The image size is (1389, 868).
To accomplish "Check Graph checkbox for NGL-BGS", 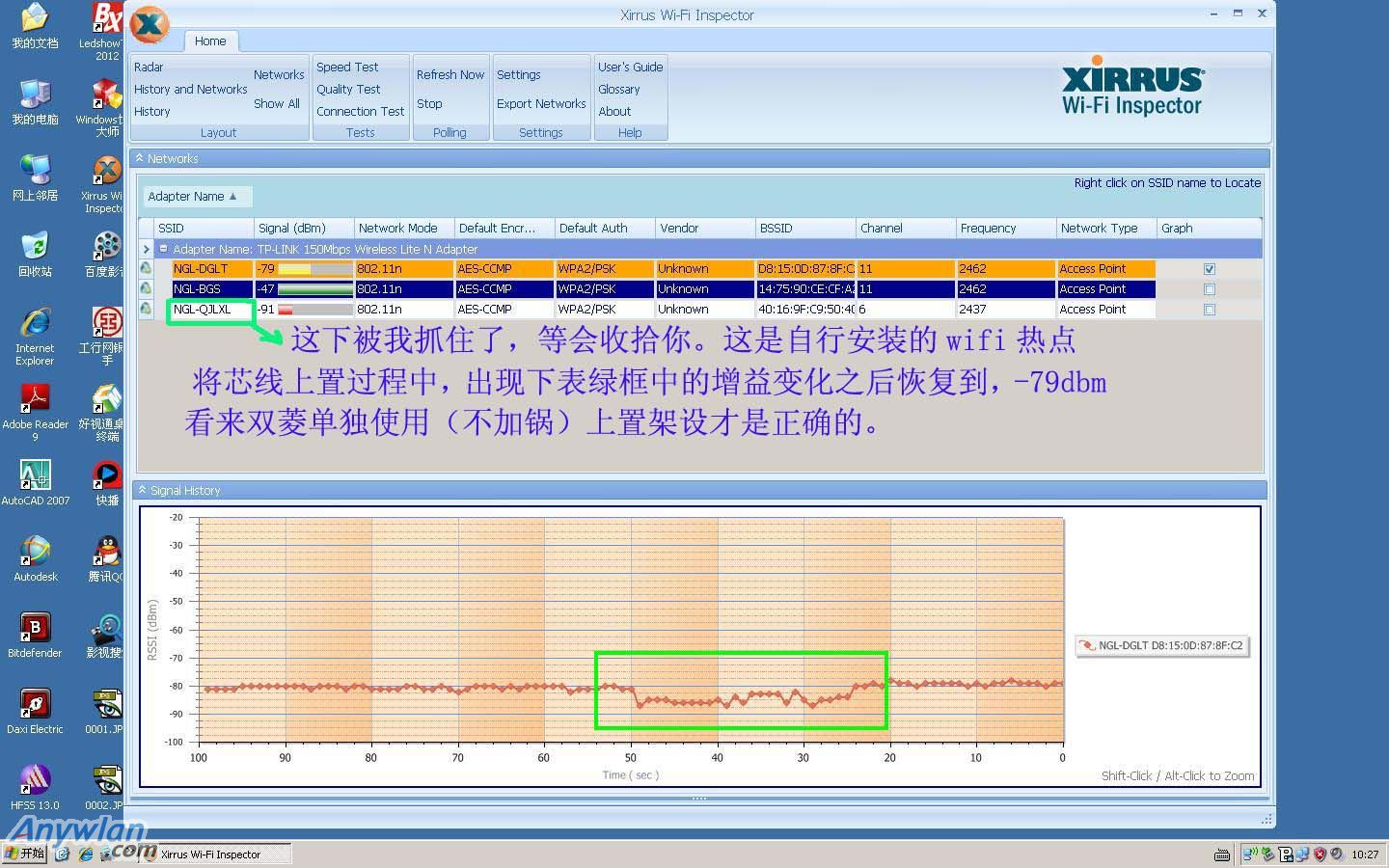I will [x=1210, y=289].
